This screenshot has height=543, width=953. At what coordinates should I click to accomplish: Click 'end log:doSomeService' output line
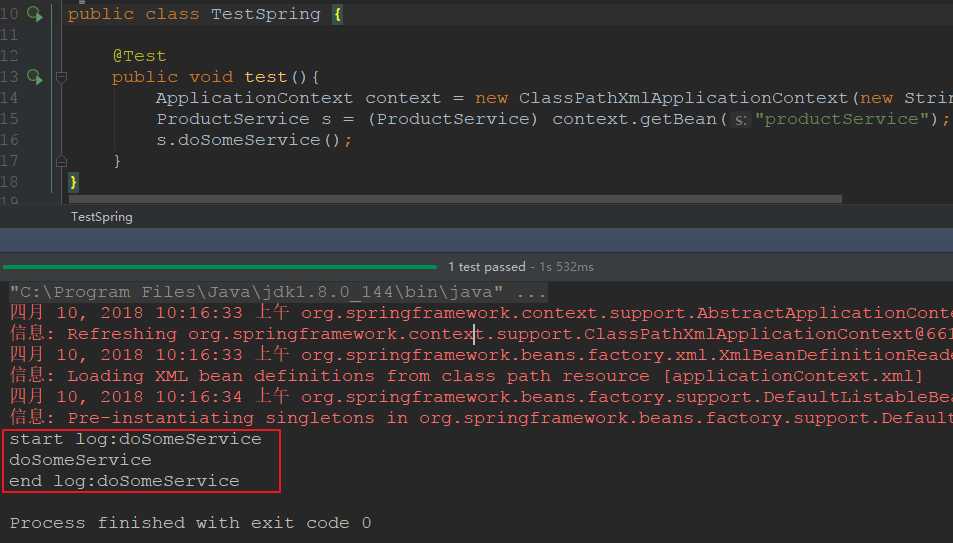coord(124,481)
